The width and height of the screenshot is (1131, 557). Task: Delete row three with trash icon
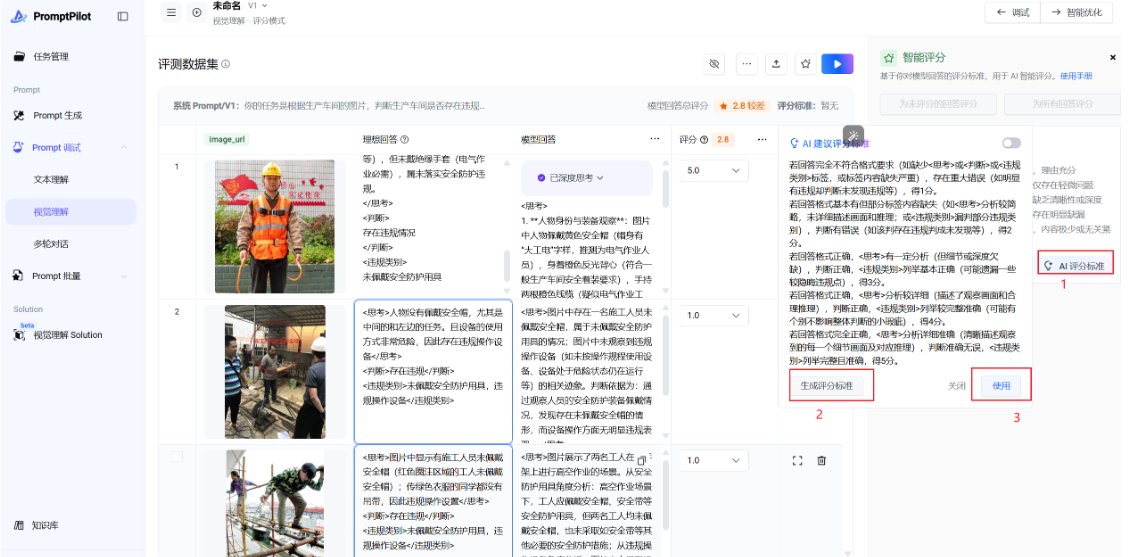click(x=822, y=461)
